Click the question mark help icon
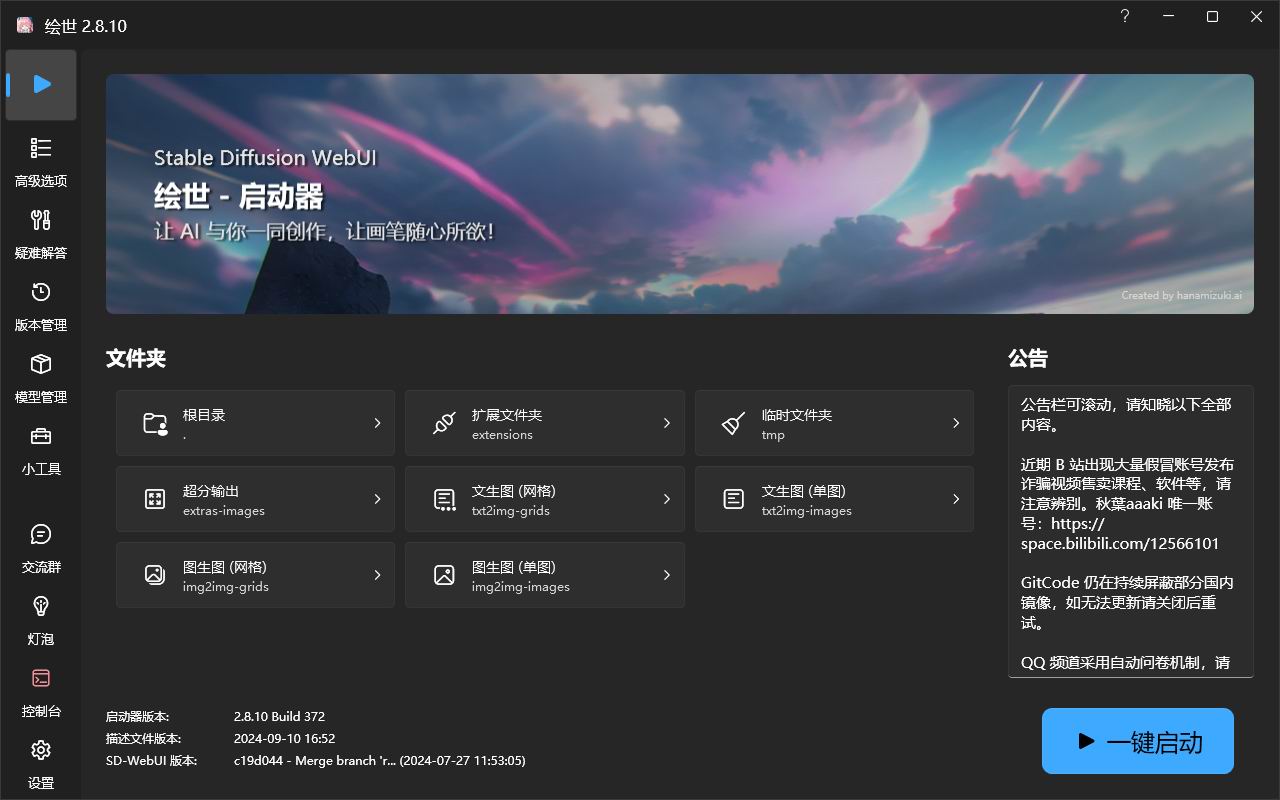This screenshot has height=800, width=1280. pos(1125,17)
